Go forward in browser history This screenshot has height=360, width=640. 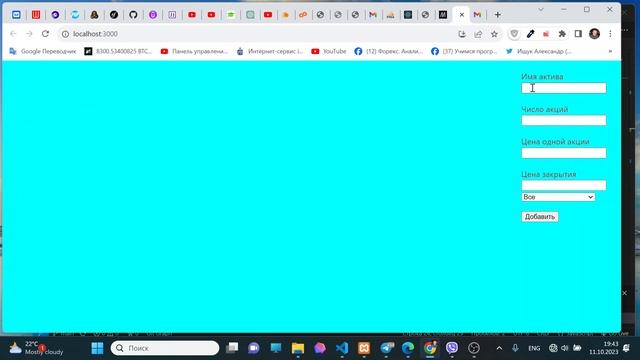pos(29,34)
